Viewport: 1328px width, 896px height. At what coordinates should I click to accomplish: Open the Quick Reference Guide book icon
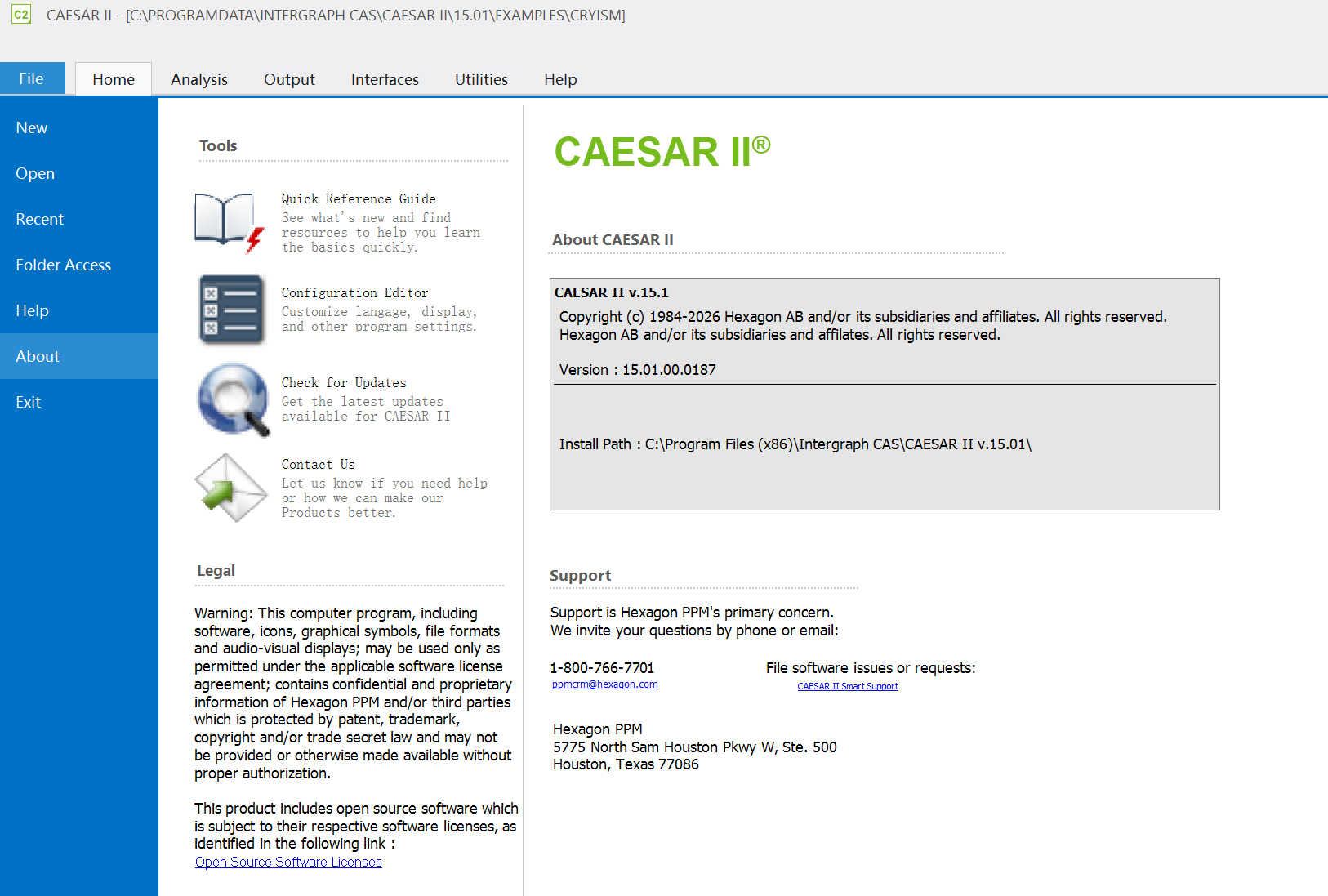point(230,222)
